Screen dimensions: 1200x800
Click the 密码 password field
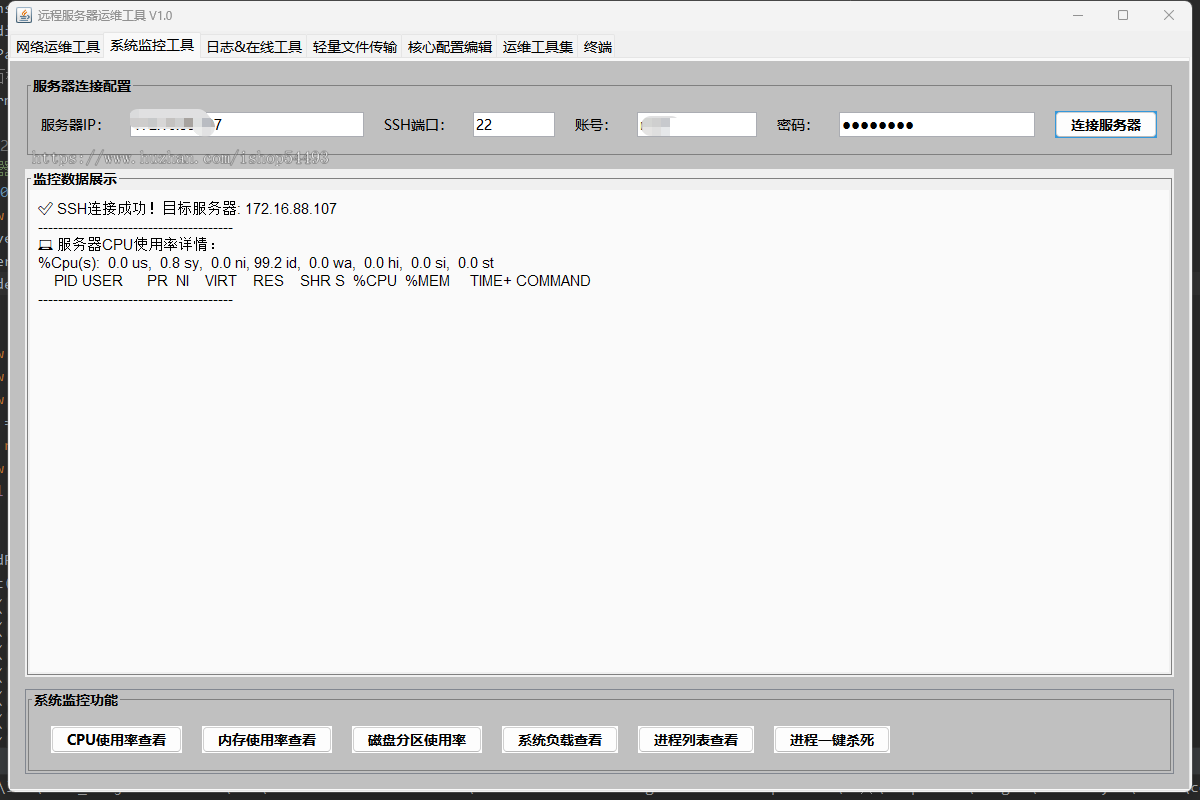click(x=937, y=125)
